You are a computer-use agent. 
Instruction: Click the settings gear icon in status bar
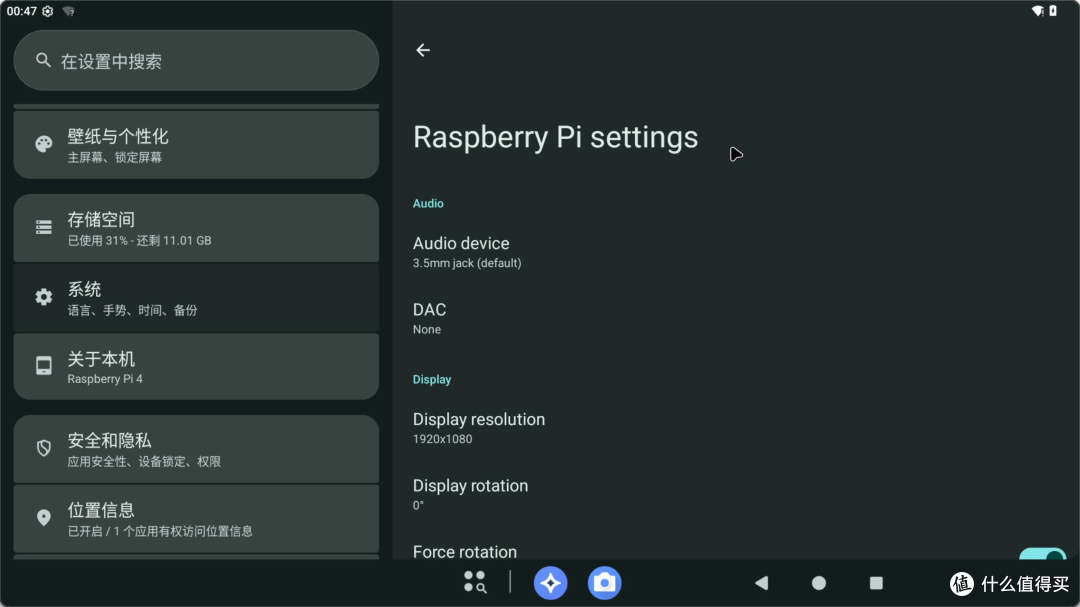click(48, 11)
